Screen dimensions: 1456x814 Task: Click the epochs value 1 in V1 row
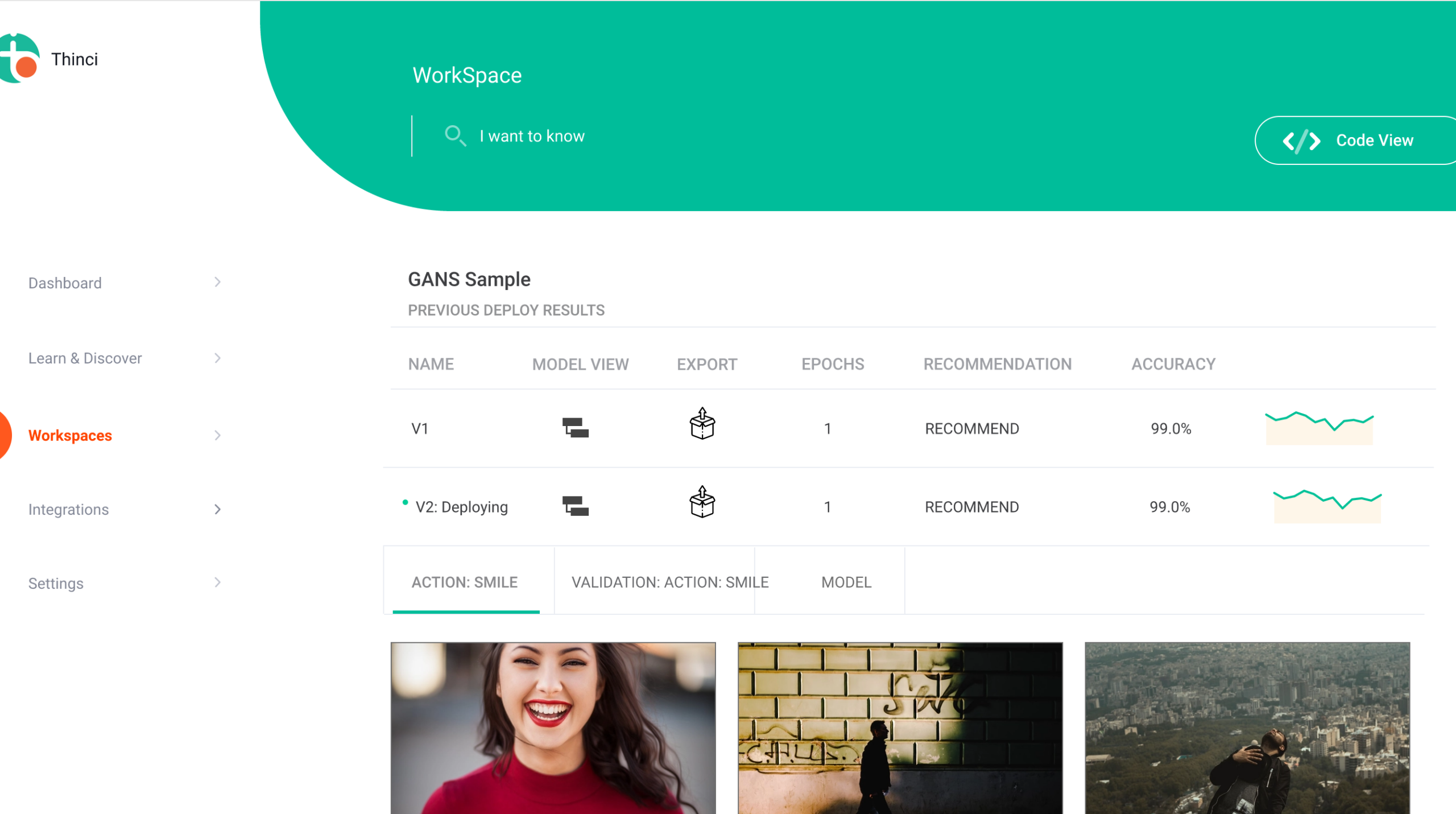[x=828, y=429]
